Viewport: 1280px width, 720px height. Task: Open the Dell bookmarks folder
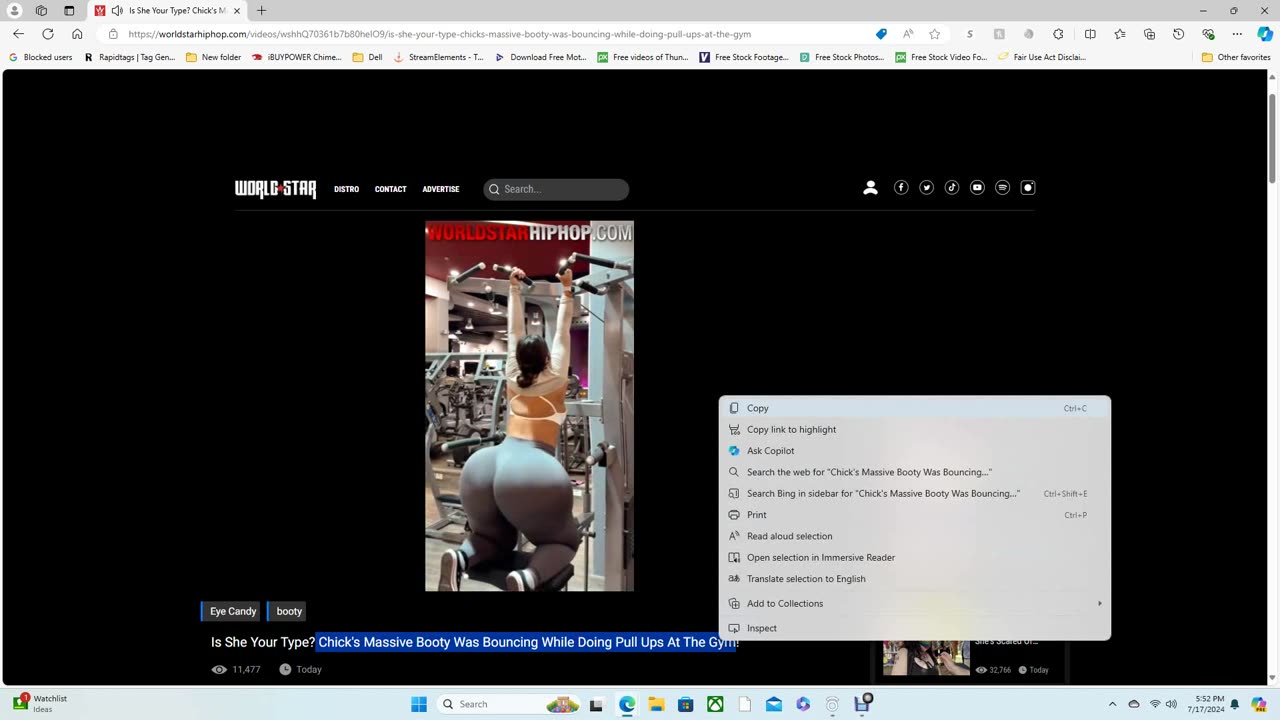pyautogui.click(x=367, y=57)
